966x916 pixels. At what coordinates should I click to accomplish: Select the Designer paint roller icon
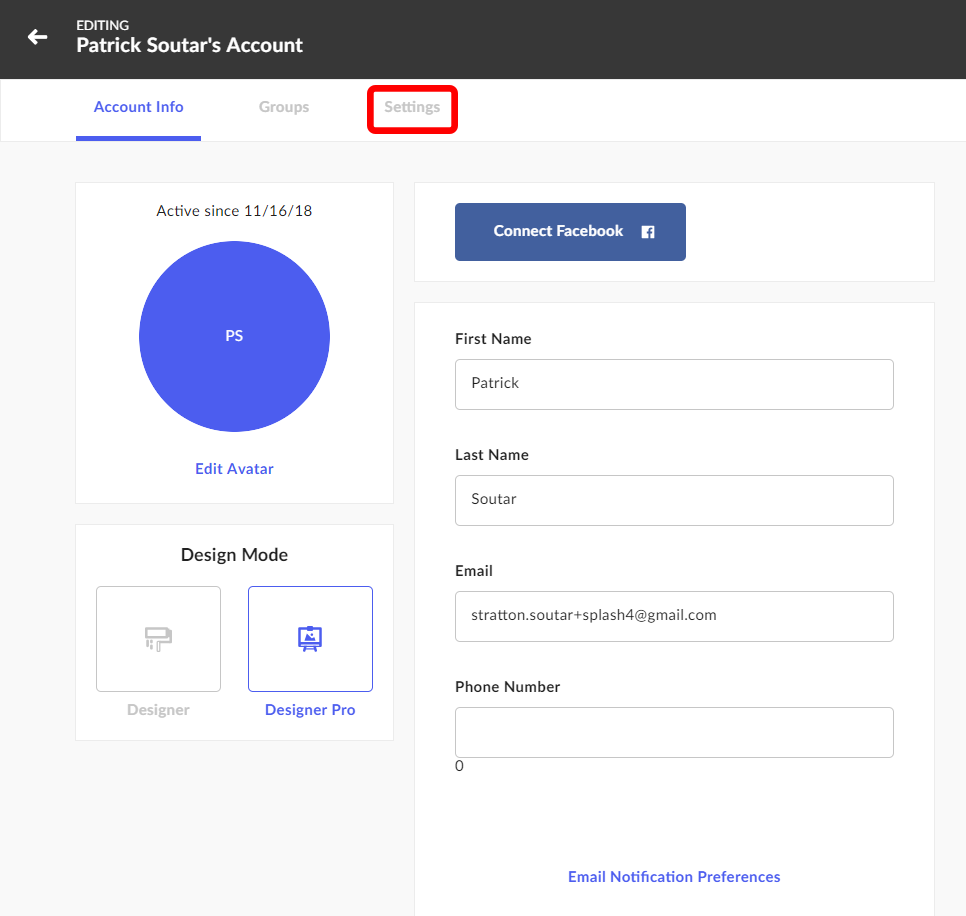pyautogui.click(x=158, y=639)
